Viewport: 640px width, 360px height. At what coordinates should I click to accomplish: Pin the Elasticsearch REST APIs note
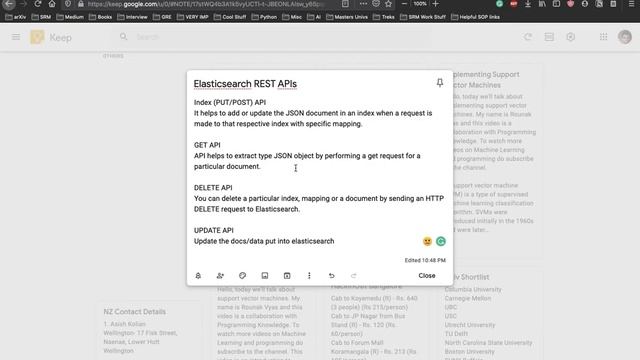(x=440, y=83)
